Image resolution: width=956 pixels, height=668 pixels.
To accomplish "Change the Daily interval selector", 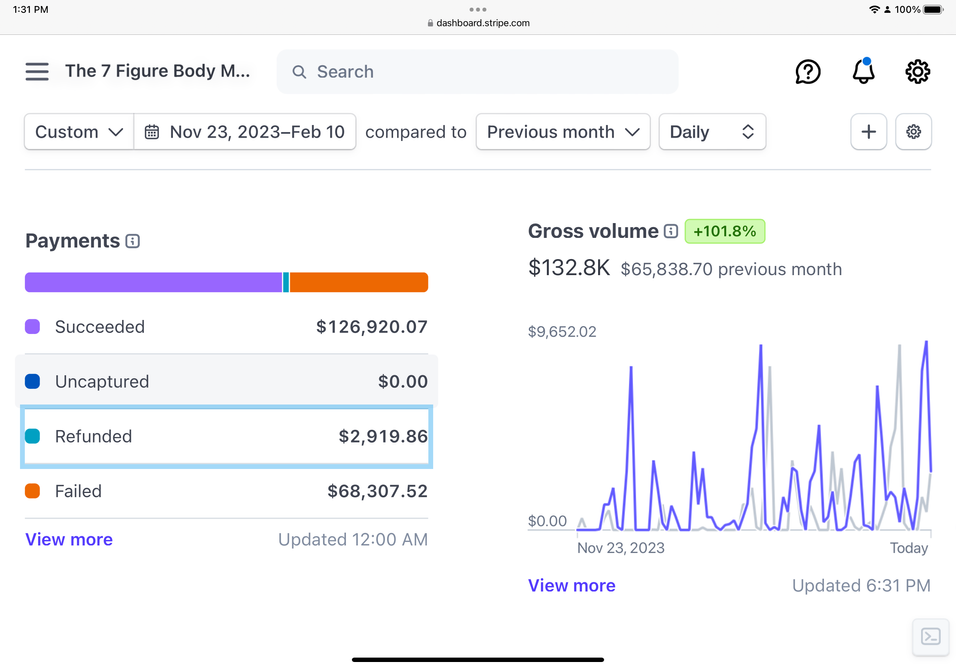I will pyautogui.click(x=712, y=132).
